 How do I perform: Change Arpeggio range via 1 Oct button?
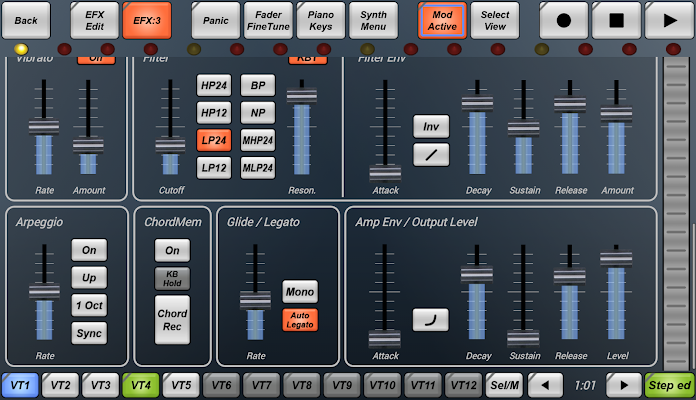coord(89,305)
